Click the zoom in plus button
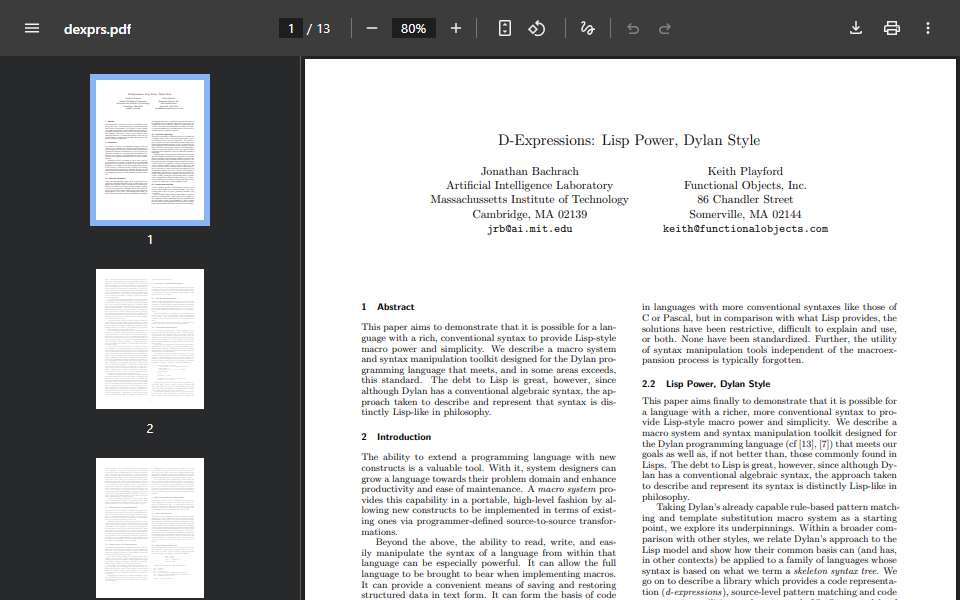This screenshot has height=600, width=960. [456, 28]
